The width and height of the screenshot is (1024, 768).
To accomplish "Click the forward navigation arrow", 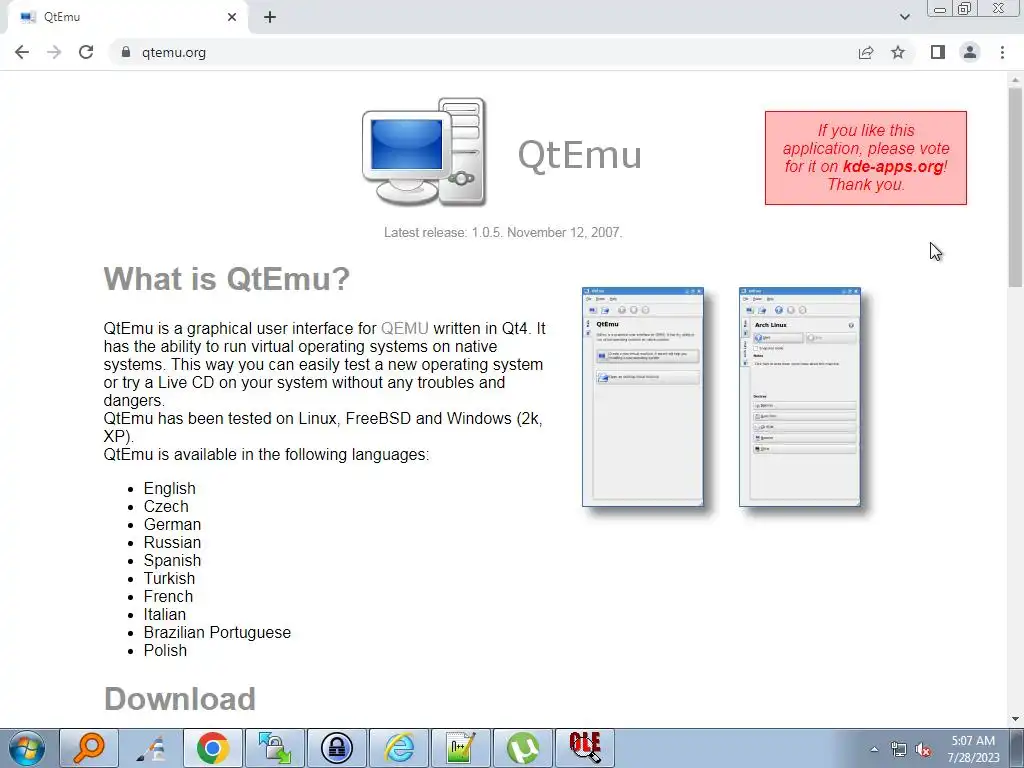I will pos(54,52).
